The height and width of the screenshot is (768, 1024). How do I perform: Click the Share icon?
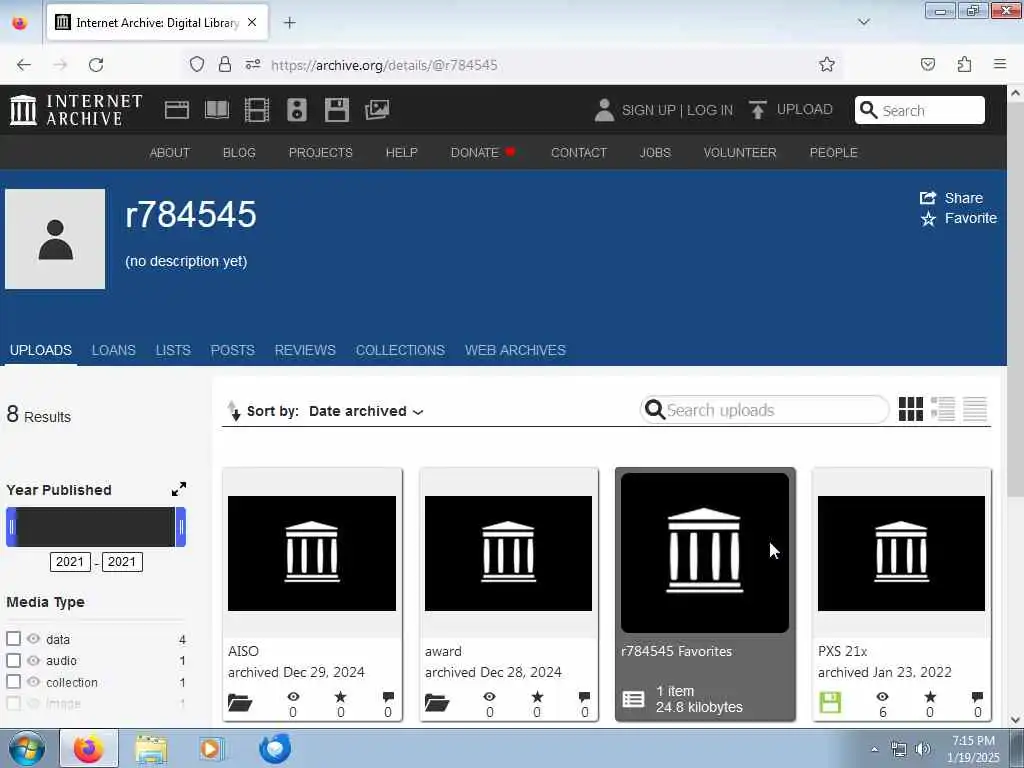point(928,198)
